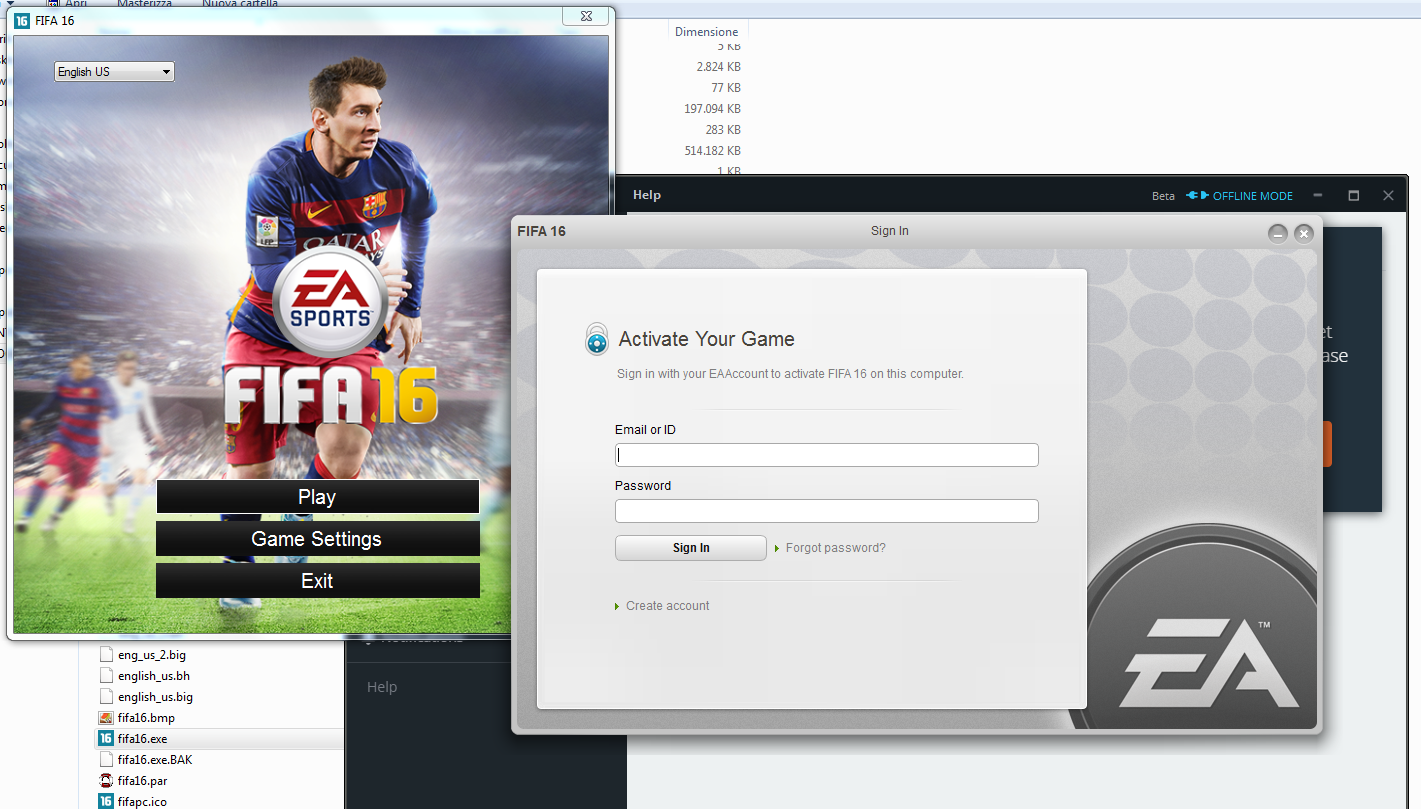Screen dimensions: 1421x809
Task: Click the fifa16.bmp image file icon
Action: click(106, 718)
